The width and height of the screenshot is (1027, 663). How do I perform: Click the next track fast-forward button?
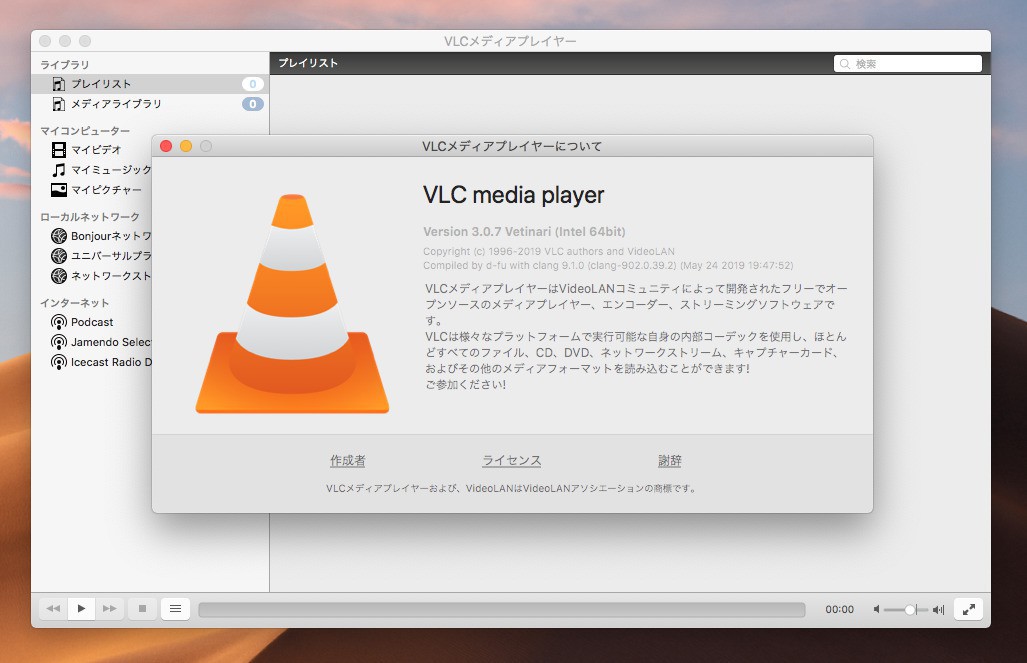pos(109,609)
